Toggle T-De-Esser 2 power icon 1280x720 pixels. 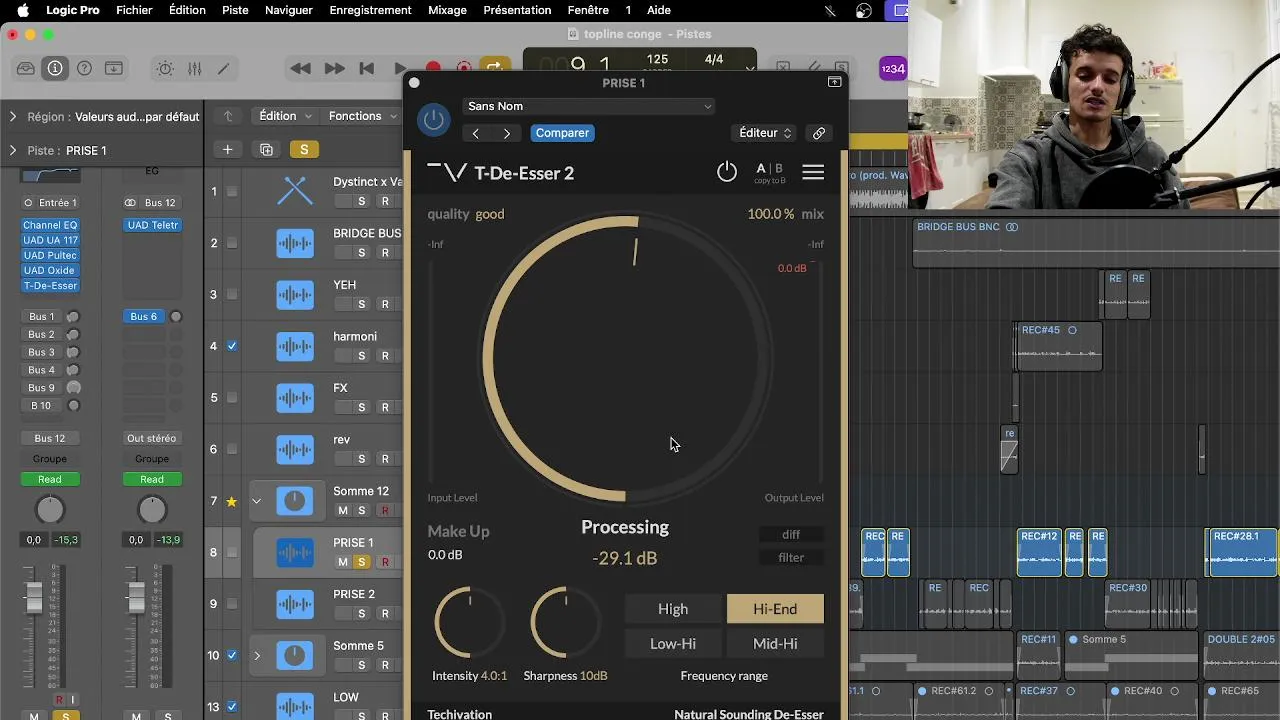click(727, 172)
